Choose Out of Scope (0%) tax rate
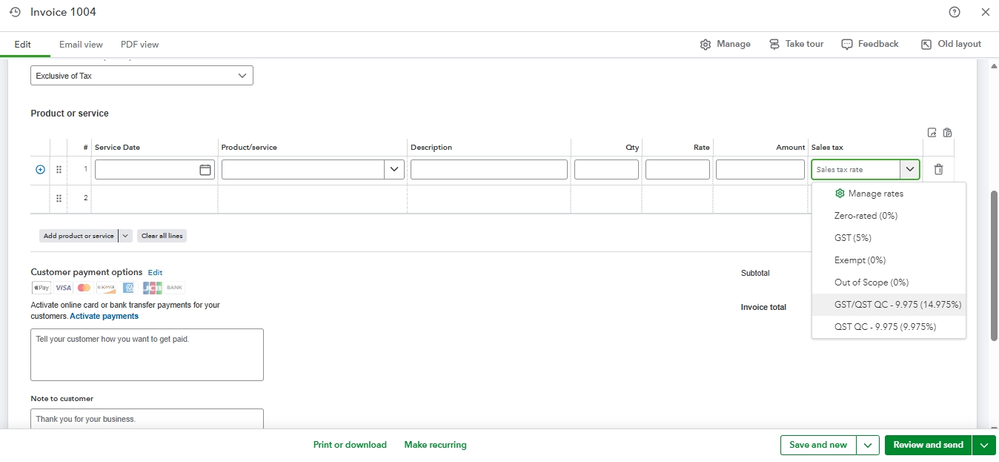Screen dimensions: 999x462 (x=888, y=282)
